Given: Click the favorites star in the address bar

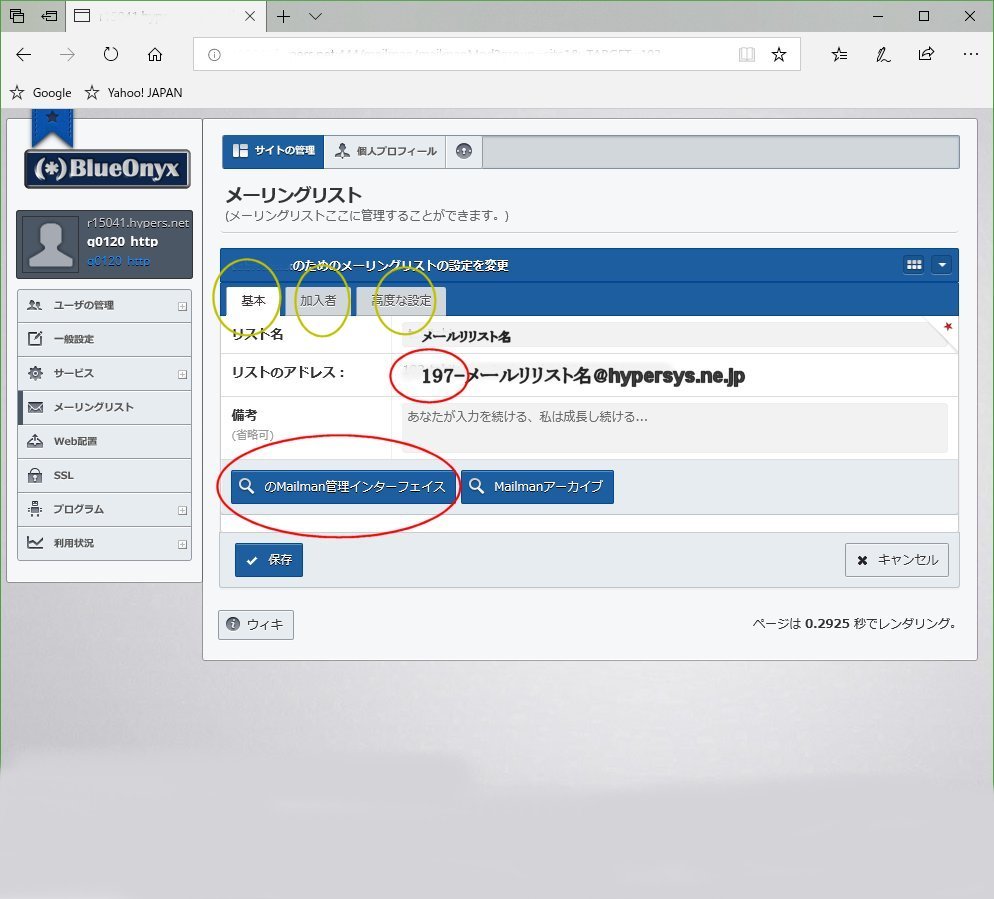Looking at the screenshot, I should 779,55.
